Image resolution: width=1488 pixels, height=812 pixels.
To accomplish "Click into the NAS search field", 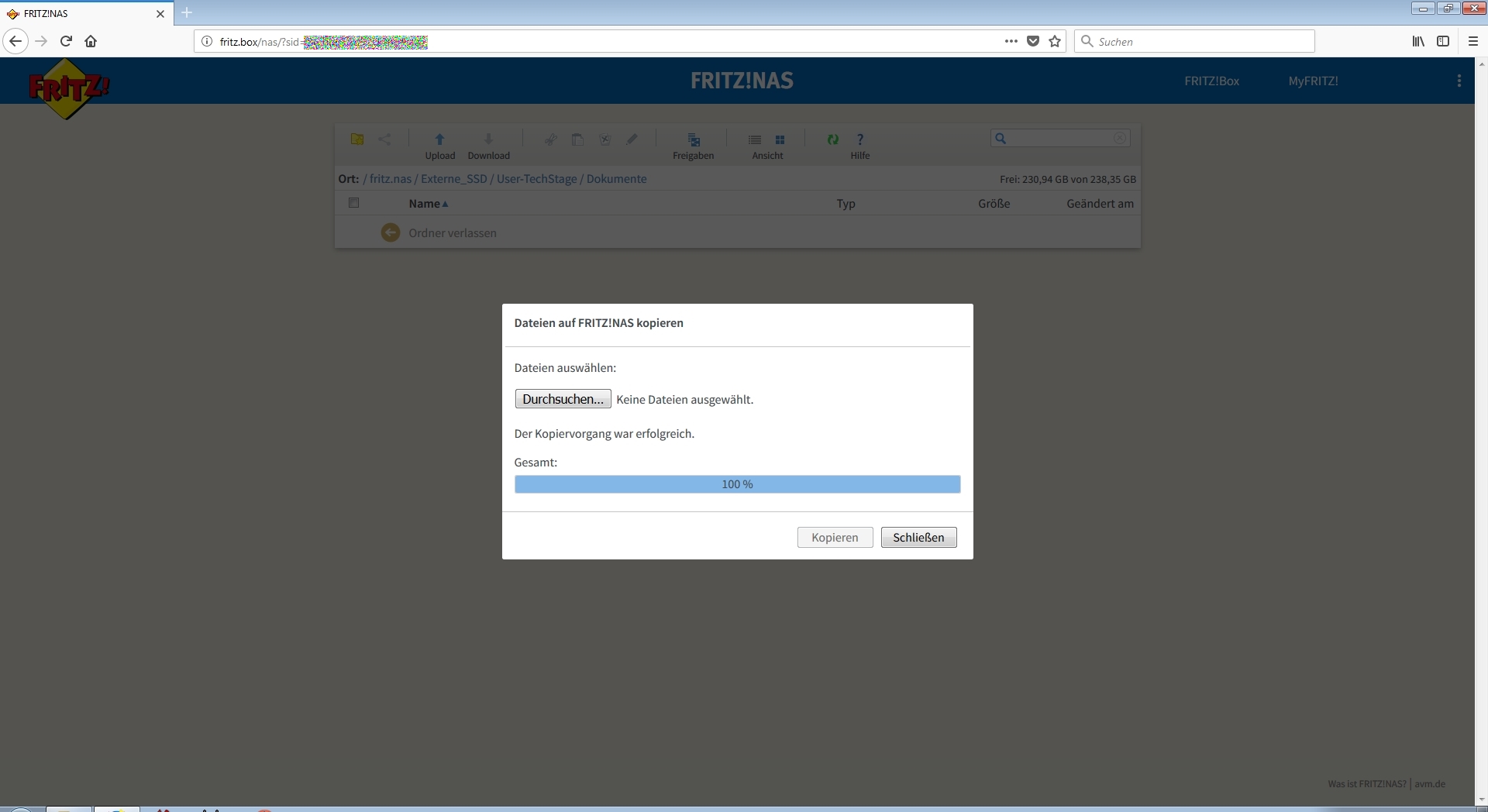I will pos(1059,138).
